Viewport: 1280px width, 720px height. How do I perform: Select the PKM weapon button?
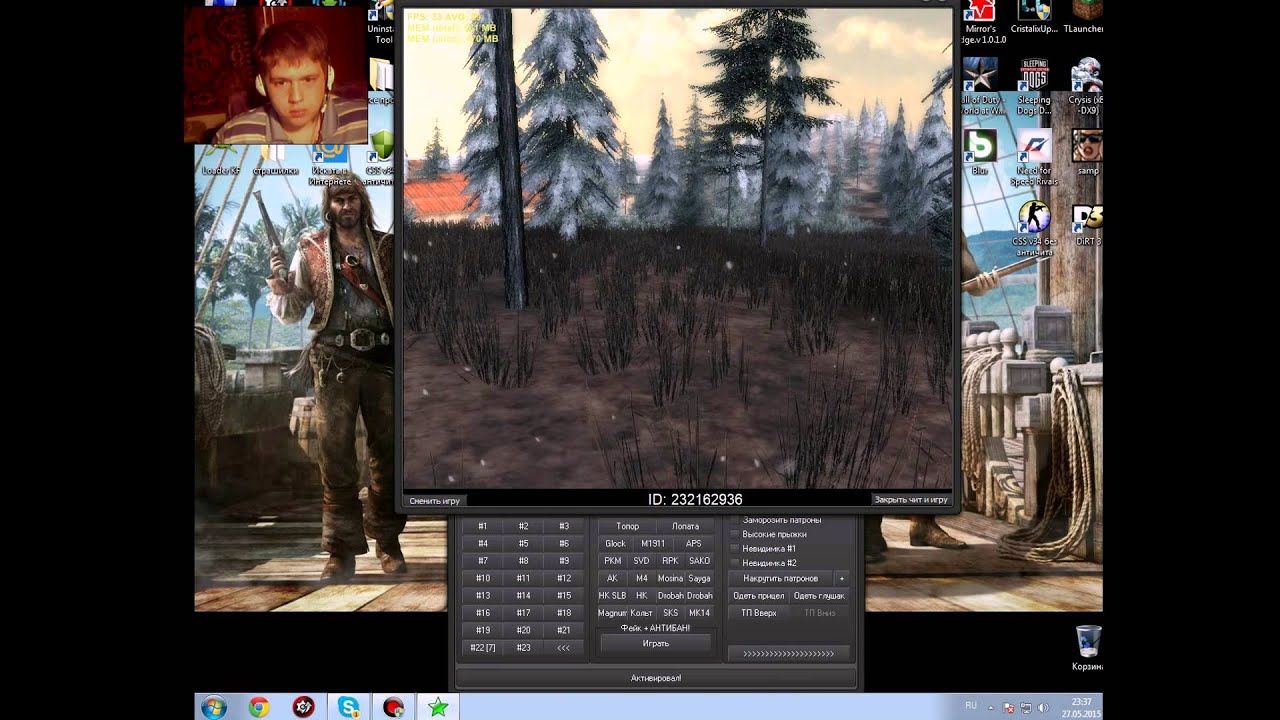[613, 561]
